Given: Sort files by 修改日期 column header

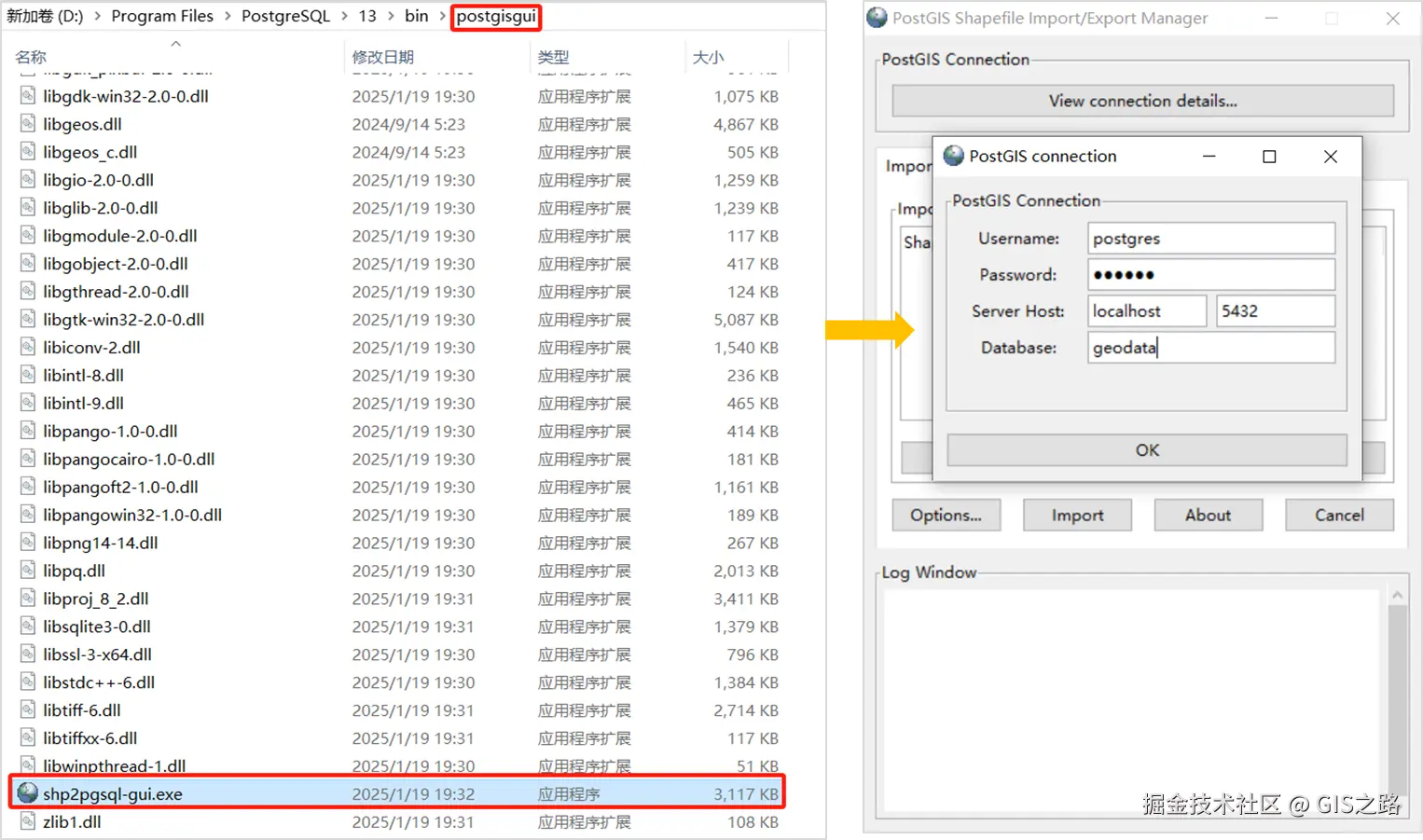Looking at the screenshot, I should click(383, 57).
